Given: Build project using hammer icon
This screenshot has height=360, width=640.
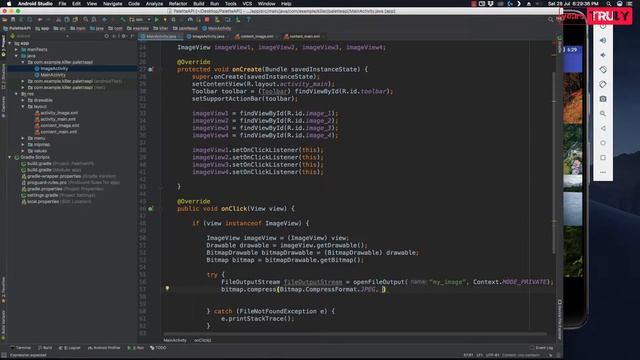Looking at the screenshot, I should click(x=123, y=20).
